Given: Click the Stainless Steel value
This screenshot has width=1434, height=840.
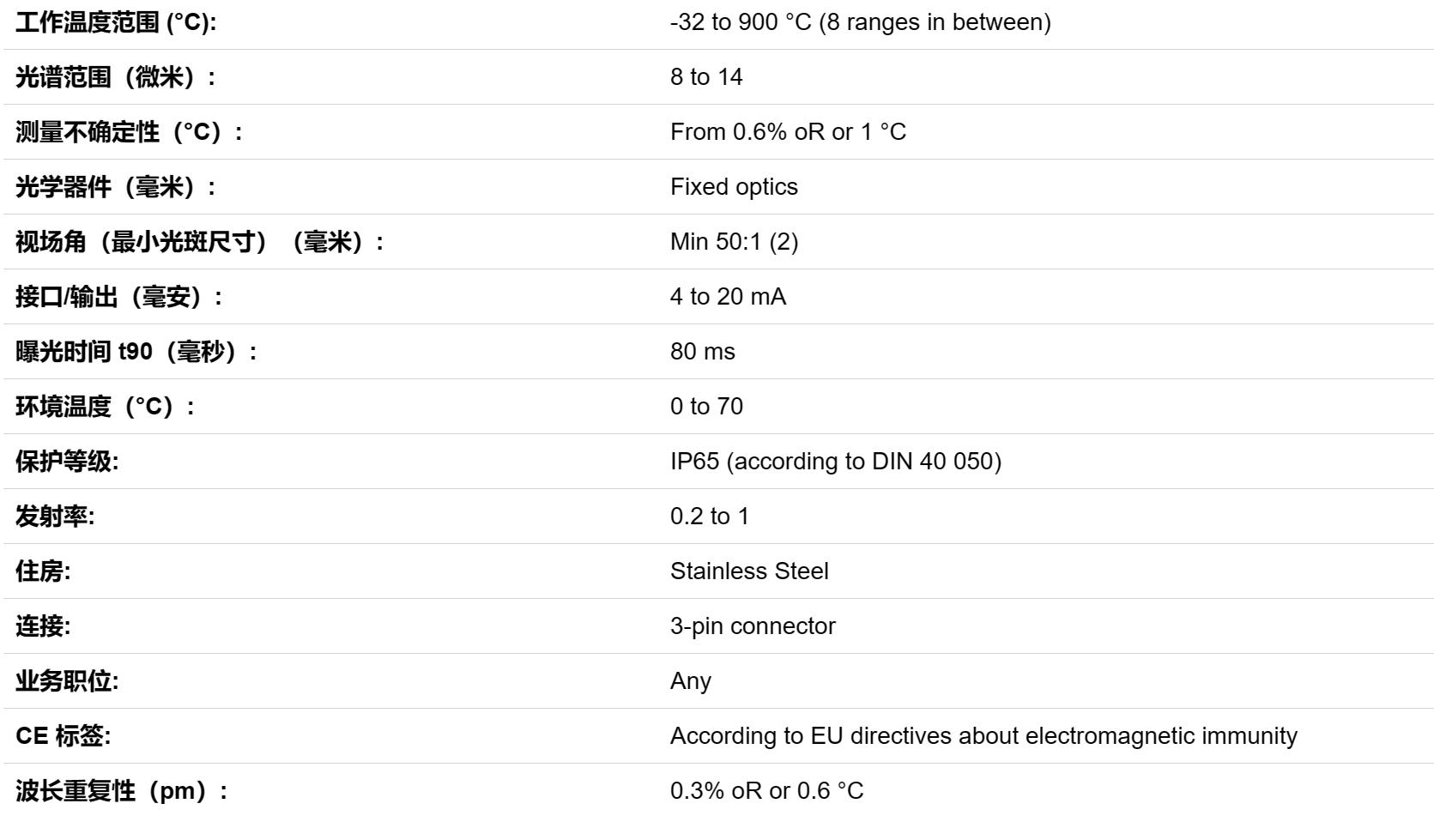Looking at the screenshot, I should (x=749, y=571).
